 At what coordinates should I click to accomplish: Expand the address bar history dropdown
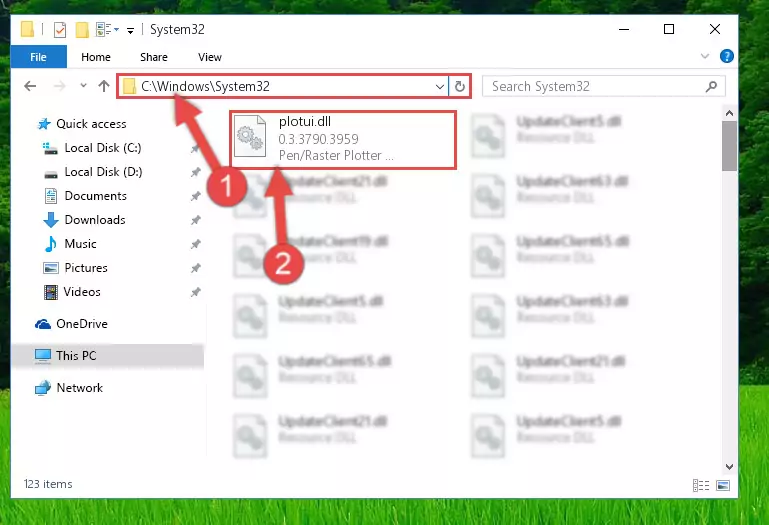(x=439, y=87)
